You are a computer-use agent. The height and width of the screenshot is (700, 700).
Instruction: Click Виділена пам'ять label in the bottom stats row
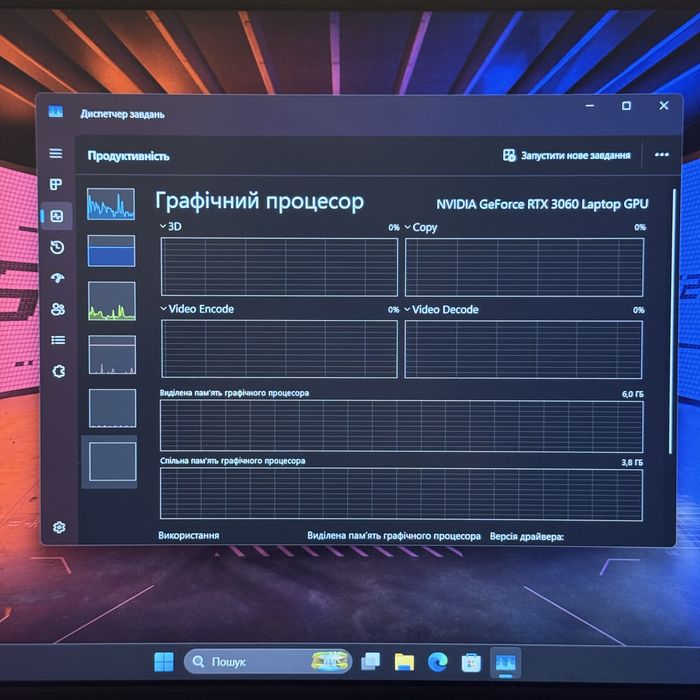(394, 536)
